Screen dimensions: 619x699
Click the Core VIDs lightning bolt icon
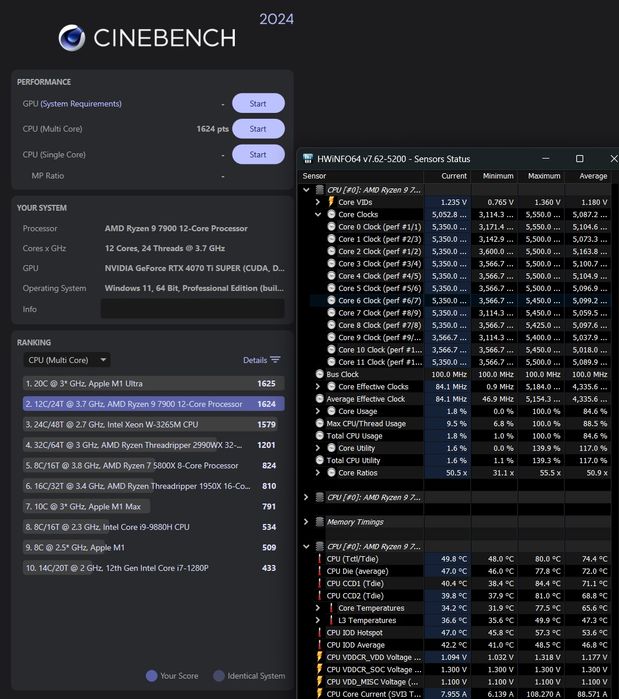(x=331, y=202)
